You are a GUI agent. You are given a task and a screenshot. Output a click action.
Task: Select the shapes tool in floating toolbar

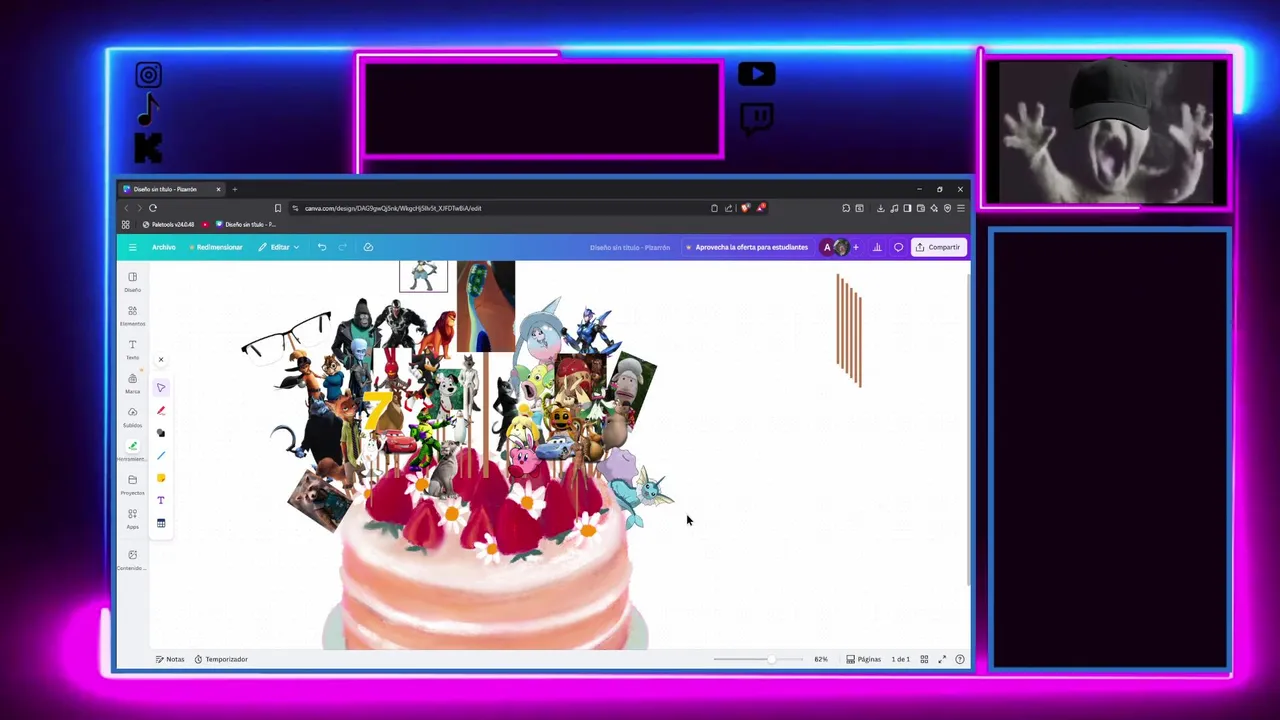coord(161,433)
